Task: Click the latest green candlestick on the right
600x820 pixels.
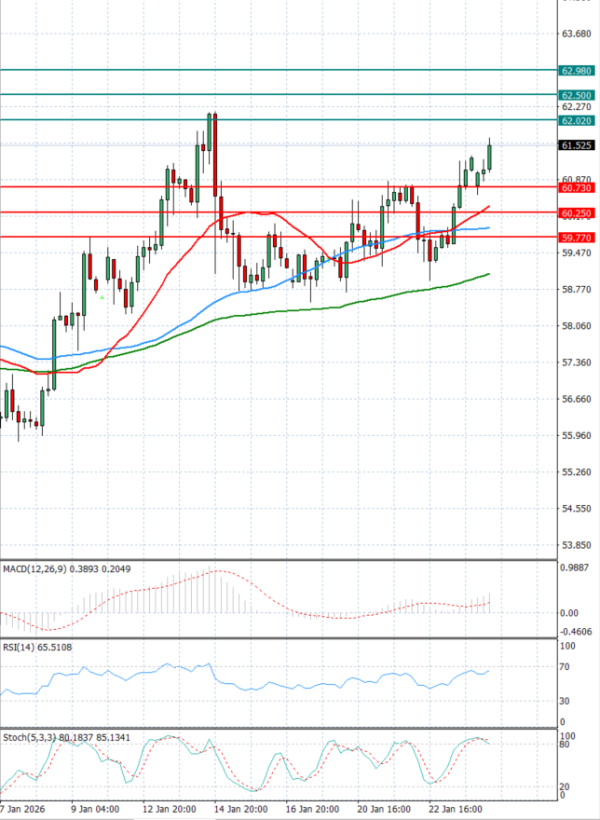Action: 490,157
